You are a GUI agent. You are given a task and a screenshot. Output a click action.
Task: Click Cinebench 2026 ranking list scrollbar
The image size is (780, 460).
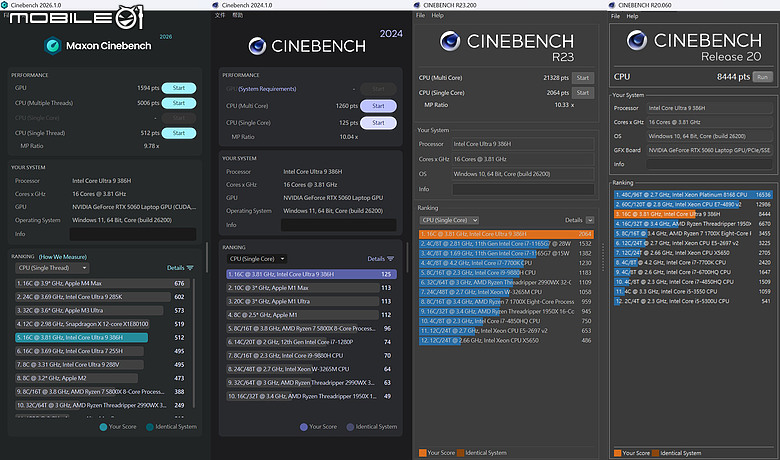[x=194, y=343]
